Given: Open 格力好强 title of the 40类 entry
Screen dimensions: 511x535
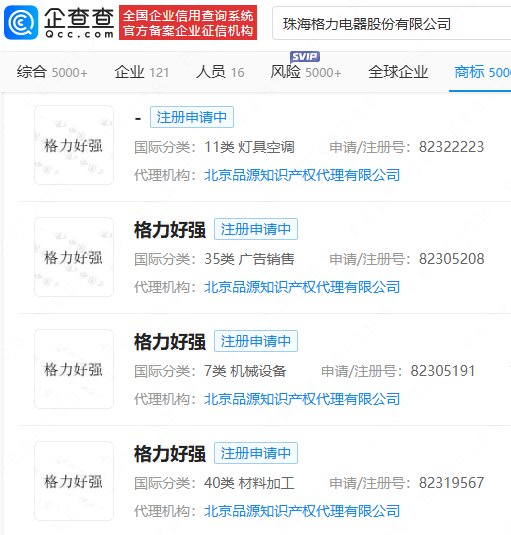Looking at the screenshot, I should click(x=170, y=453).
